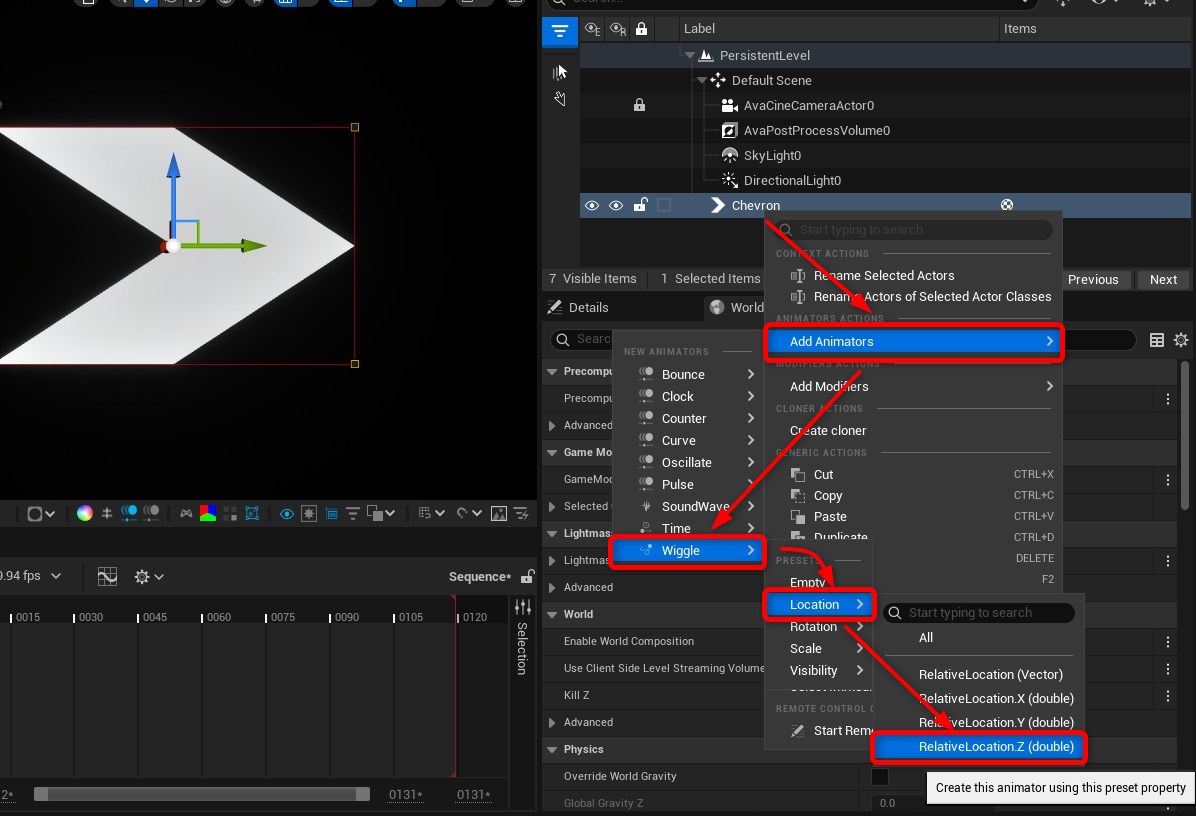Click the starburst square icon in viewport toolbar
This screenshot has height=816, width=1196.
[309, 513]
